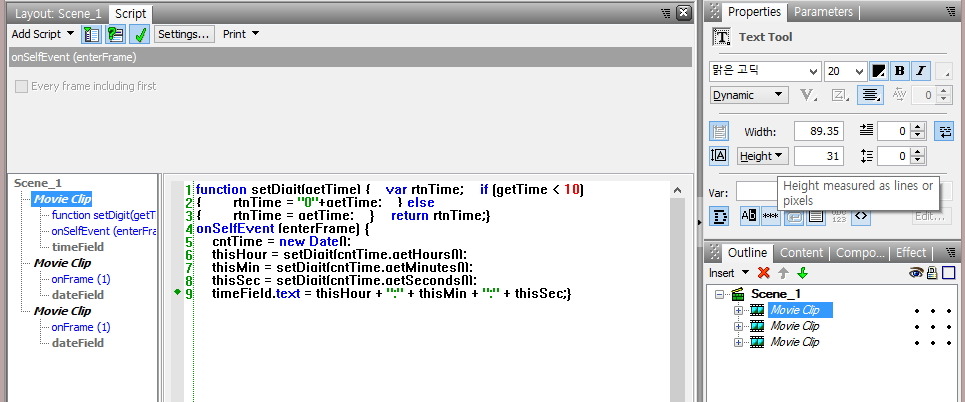Switch to the Content tab
Image resolution: width=965 pixels, height=402 pixels.
pyautogui.click(x=801, y=252)
